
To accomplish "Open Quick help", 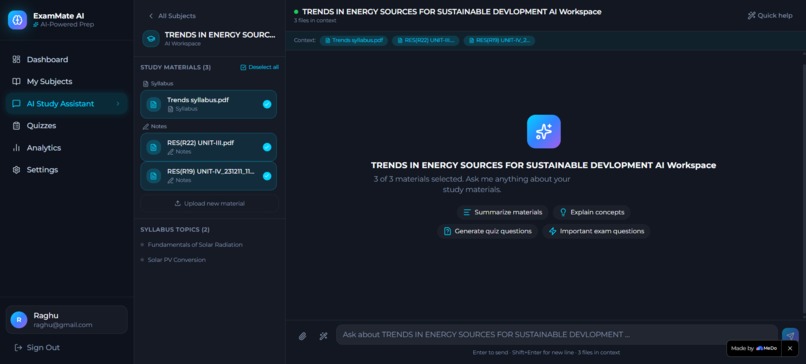I will coord(770,15).
